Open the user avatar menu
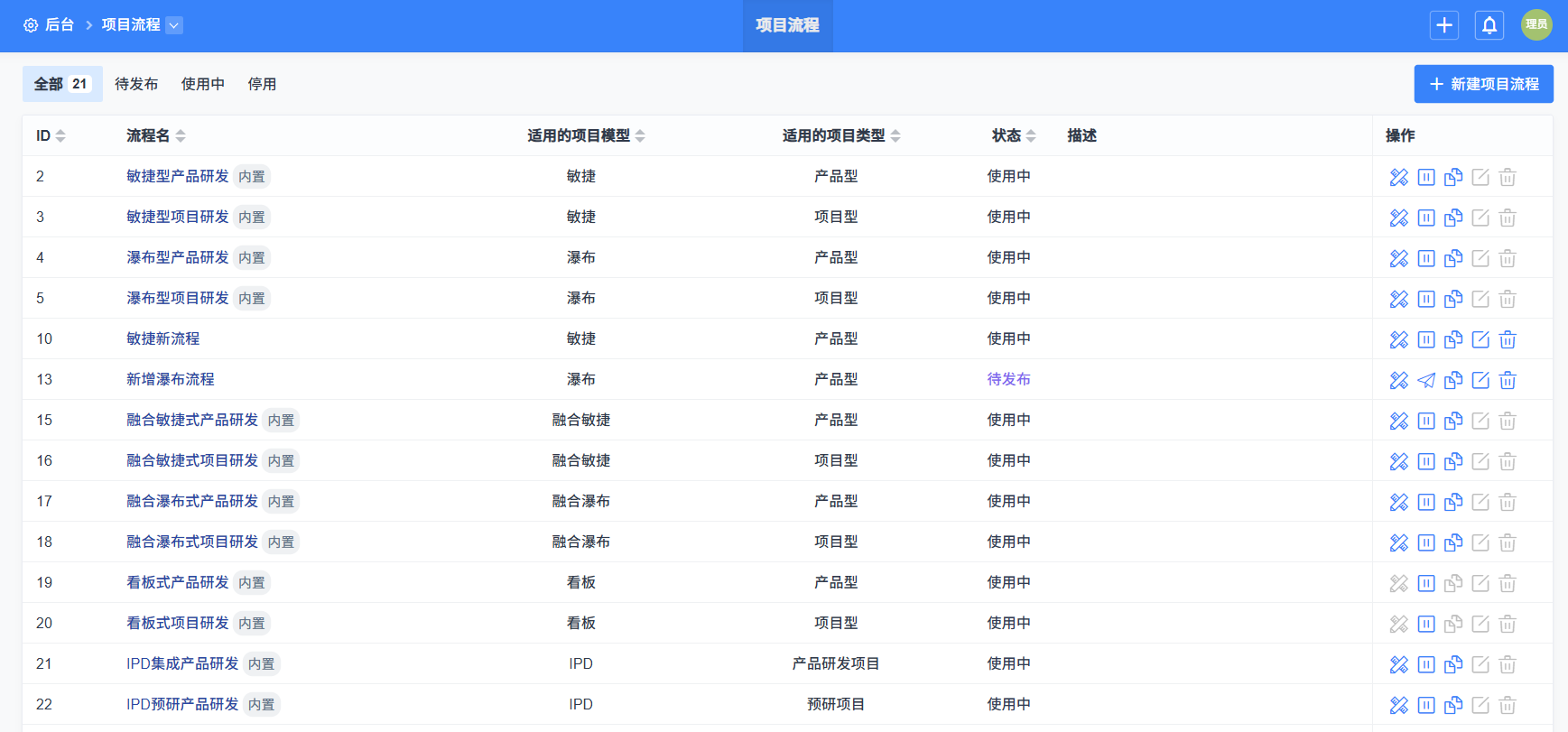 point(1536,25)
